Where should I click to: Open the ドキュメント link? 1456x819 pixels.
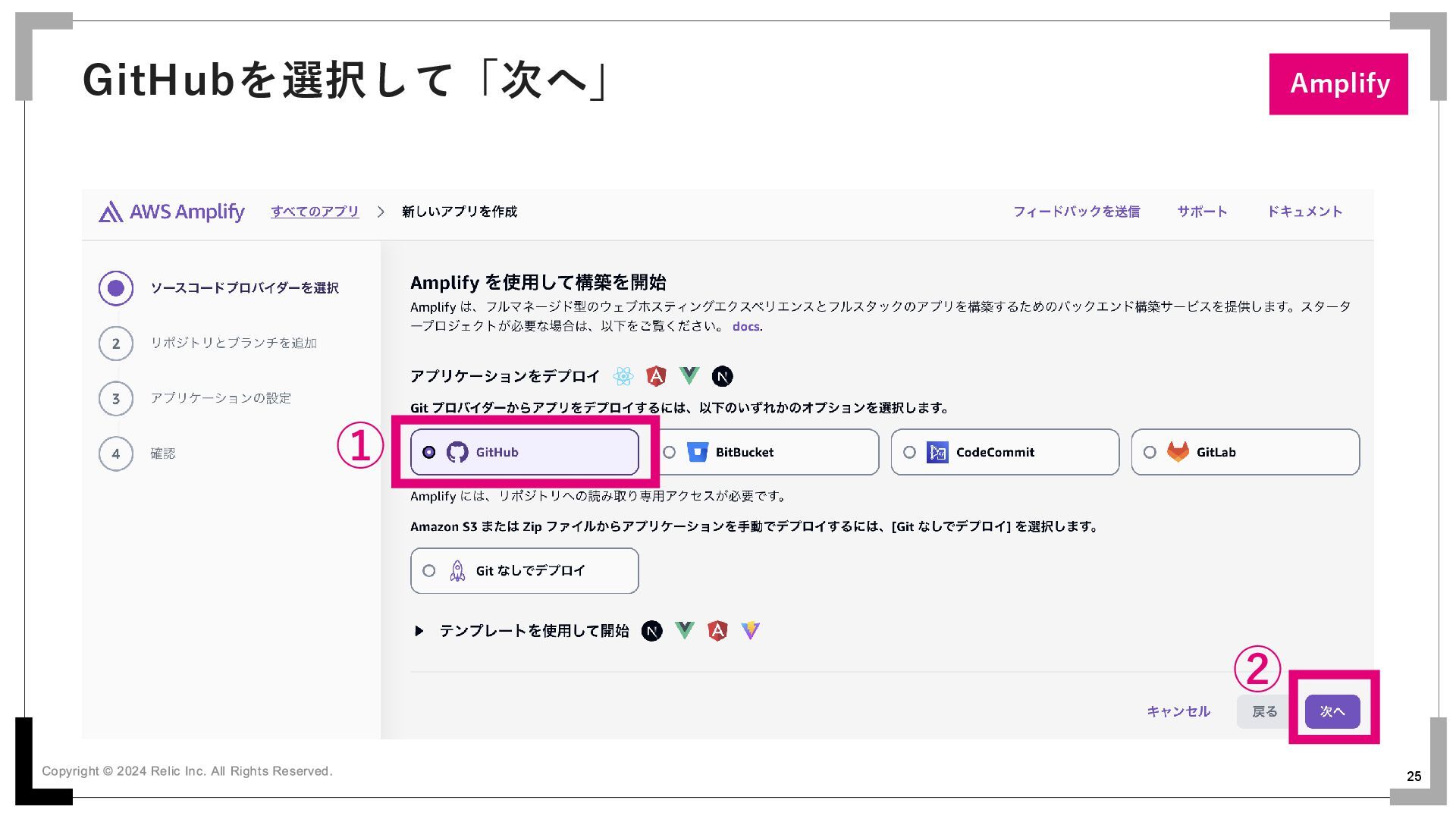1305,212
